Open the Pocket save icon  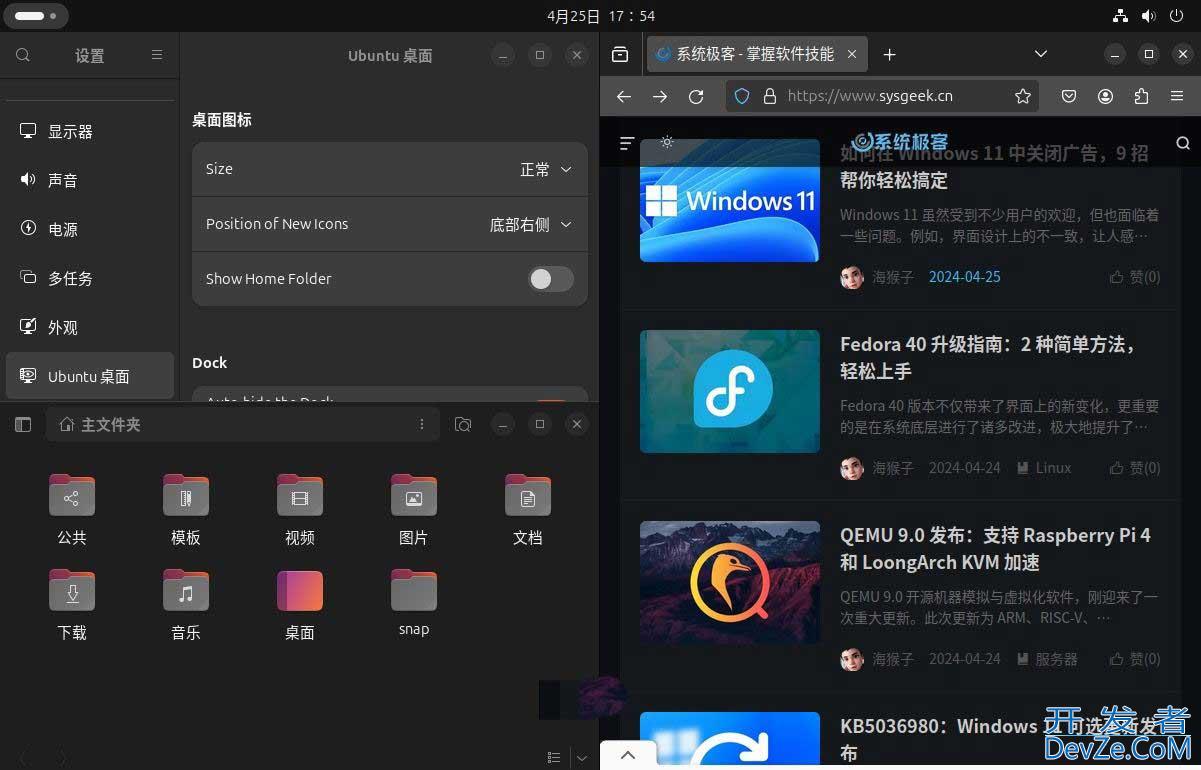(1069, 96)
